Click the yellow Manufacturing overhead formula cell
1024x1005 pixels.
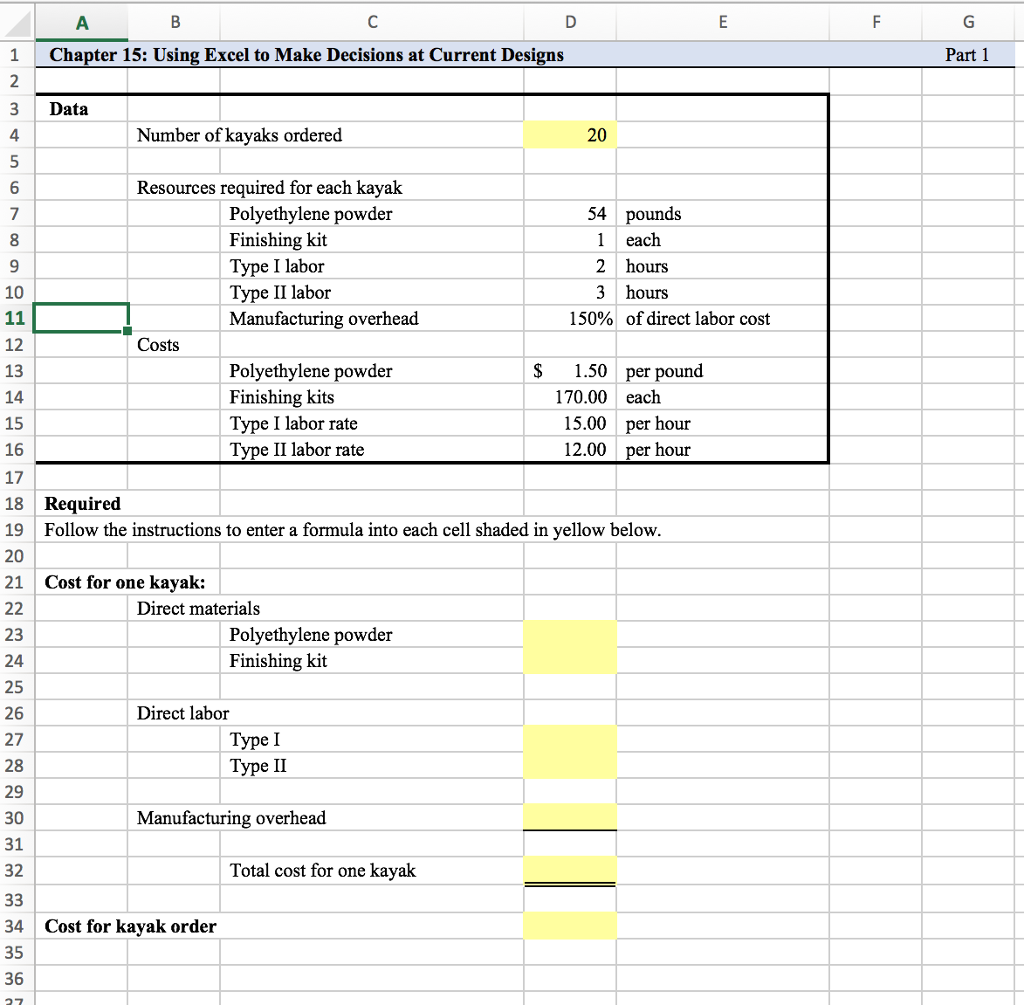570,818
